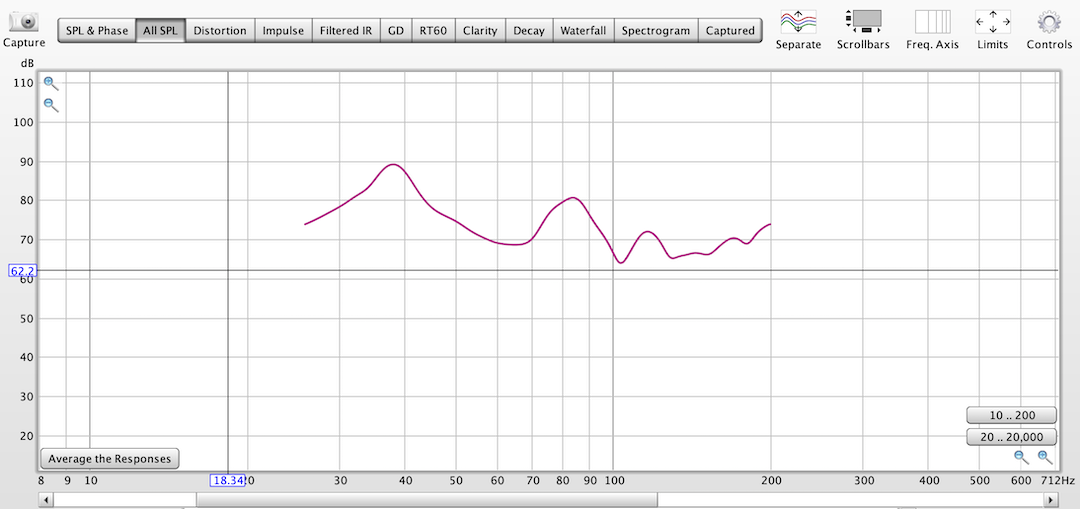Click the horizontal scrollbar below the graph
The width and height of the screenshot is (1080, 509).
(427, 499)
